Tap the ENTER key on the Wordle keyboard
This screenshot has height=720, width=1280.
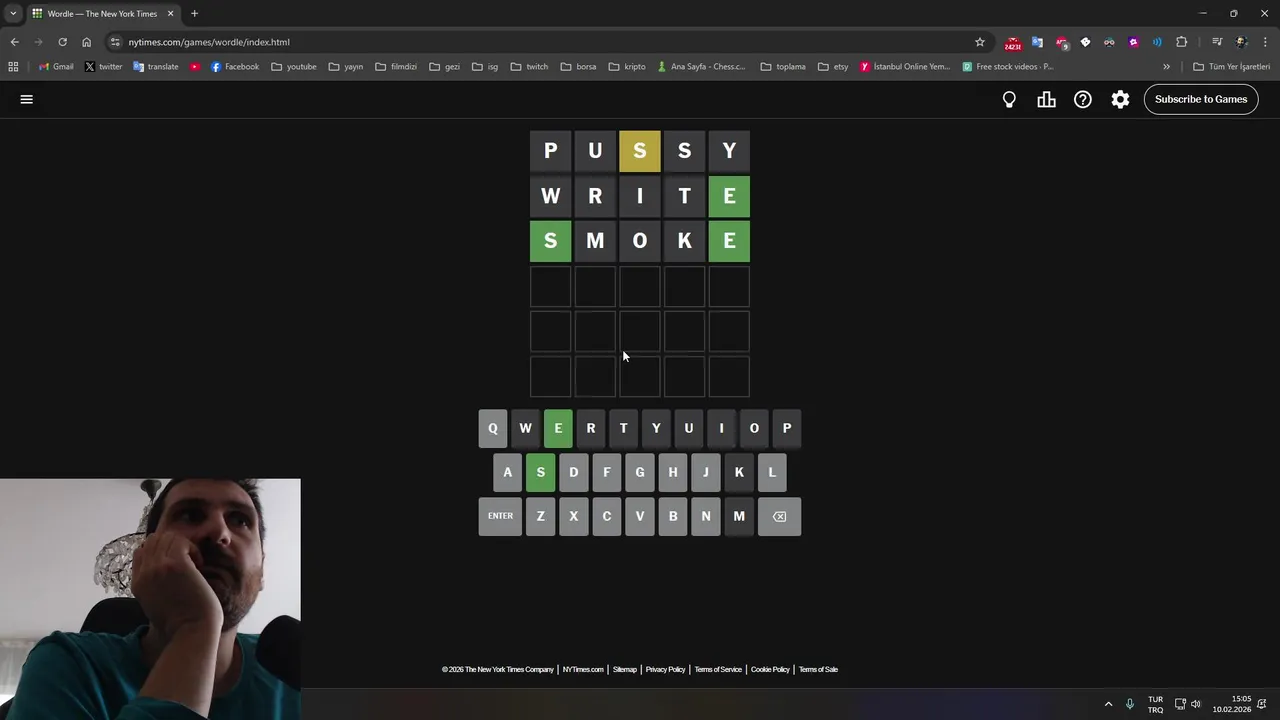[500, 516]
